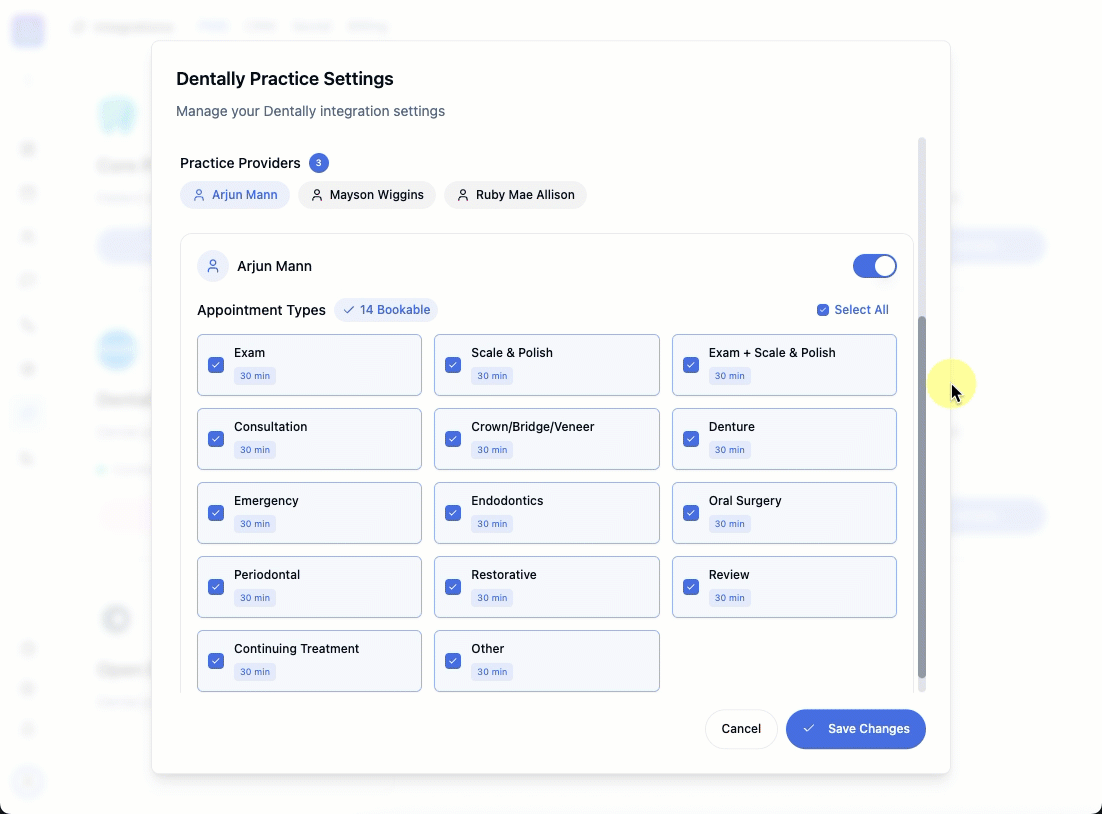Click the avatar icon in the Arjun Mann card header
1102x814 pixels.
point(212,266)
